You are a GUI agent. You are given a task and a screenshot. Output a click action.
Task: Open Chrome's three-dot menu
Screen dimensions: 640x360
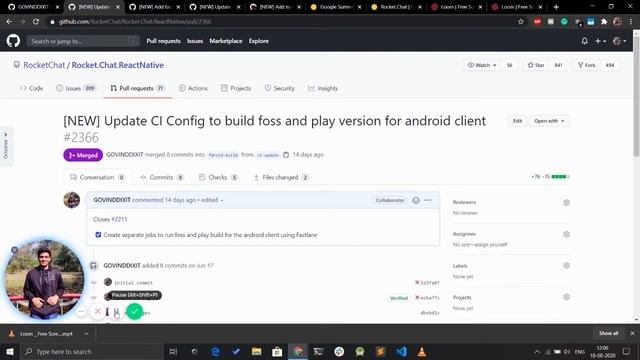(631, 22)
